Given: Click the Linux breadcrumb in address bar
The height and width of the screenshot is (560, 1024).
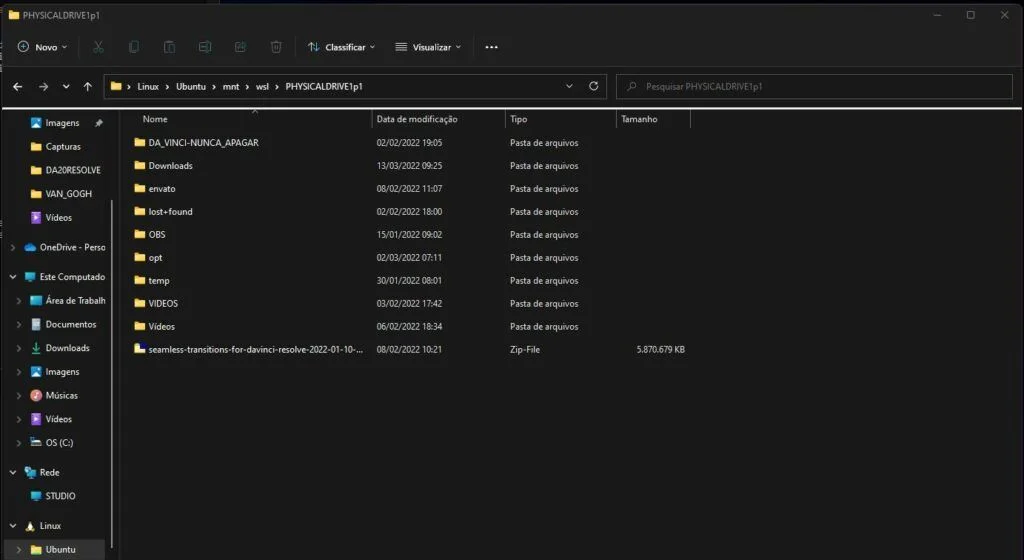Looking at the screenshot, I should point(148,86).
